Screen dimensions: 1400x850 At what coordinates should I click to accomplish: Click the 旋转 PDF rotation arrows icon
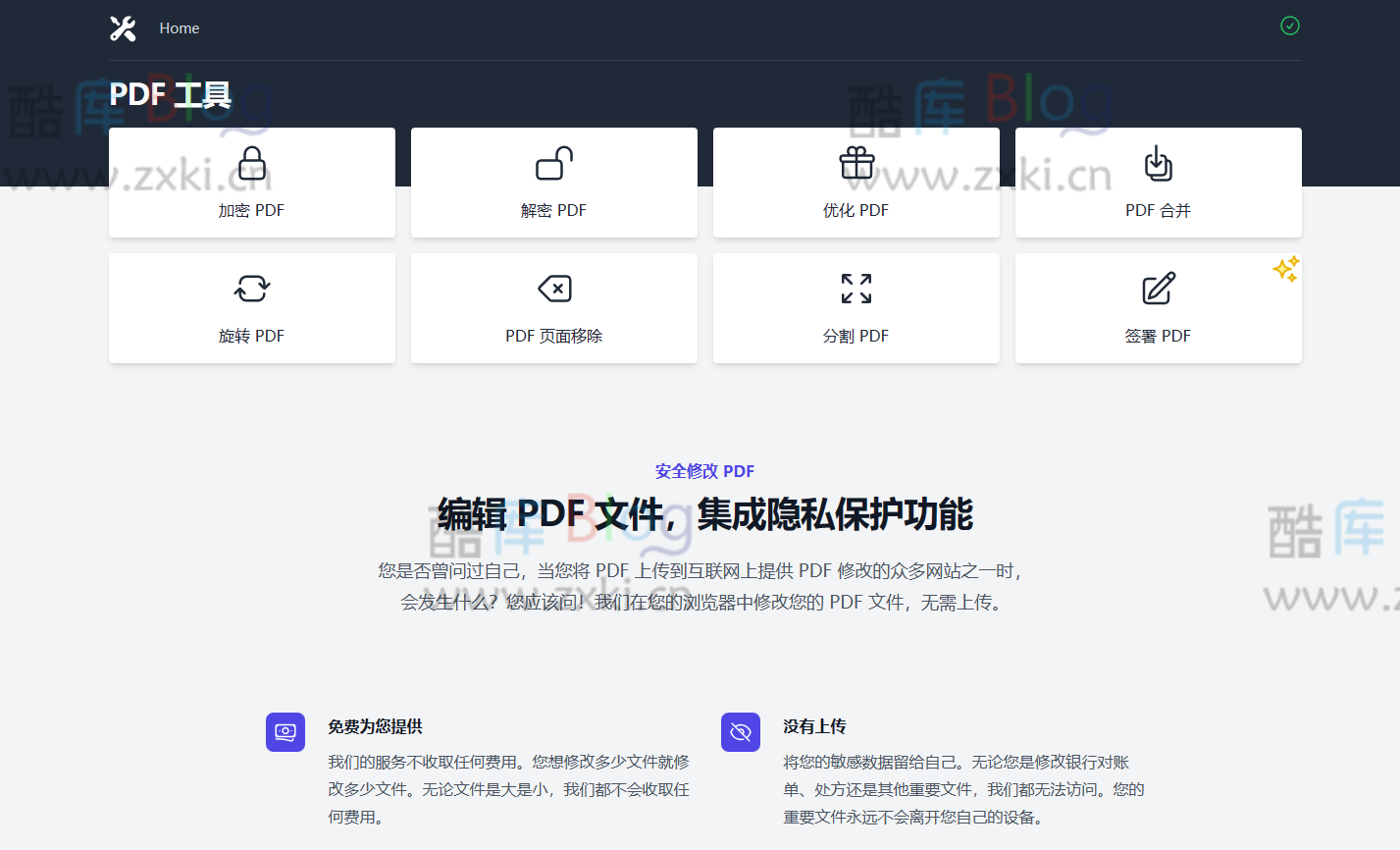click(x=251, y=289)
